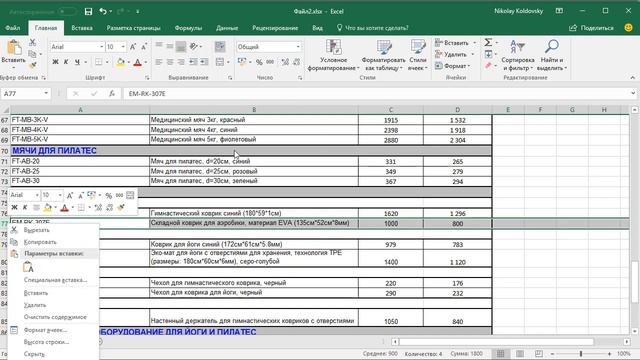Click formula bar containing EM-RK-307E
640x360 pixels.
(x=376, y=93)
